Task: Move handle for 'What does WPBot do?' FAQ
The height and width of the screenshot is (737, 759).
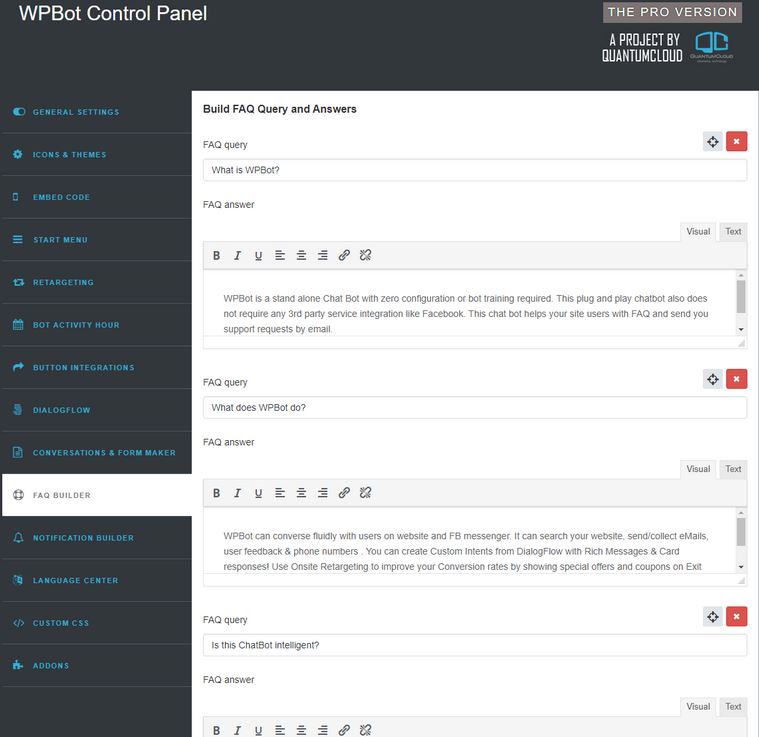Action: tap(713, 379)
